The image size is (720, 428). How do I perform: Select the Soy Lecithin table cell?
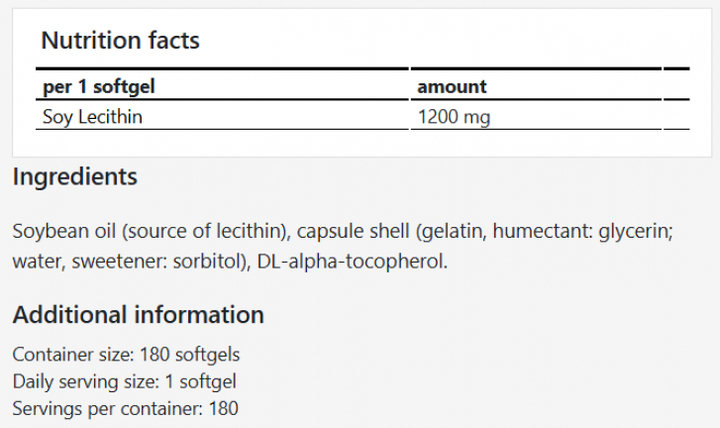[x=93, y=117]
